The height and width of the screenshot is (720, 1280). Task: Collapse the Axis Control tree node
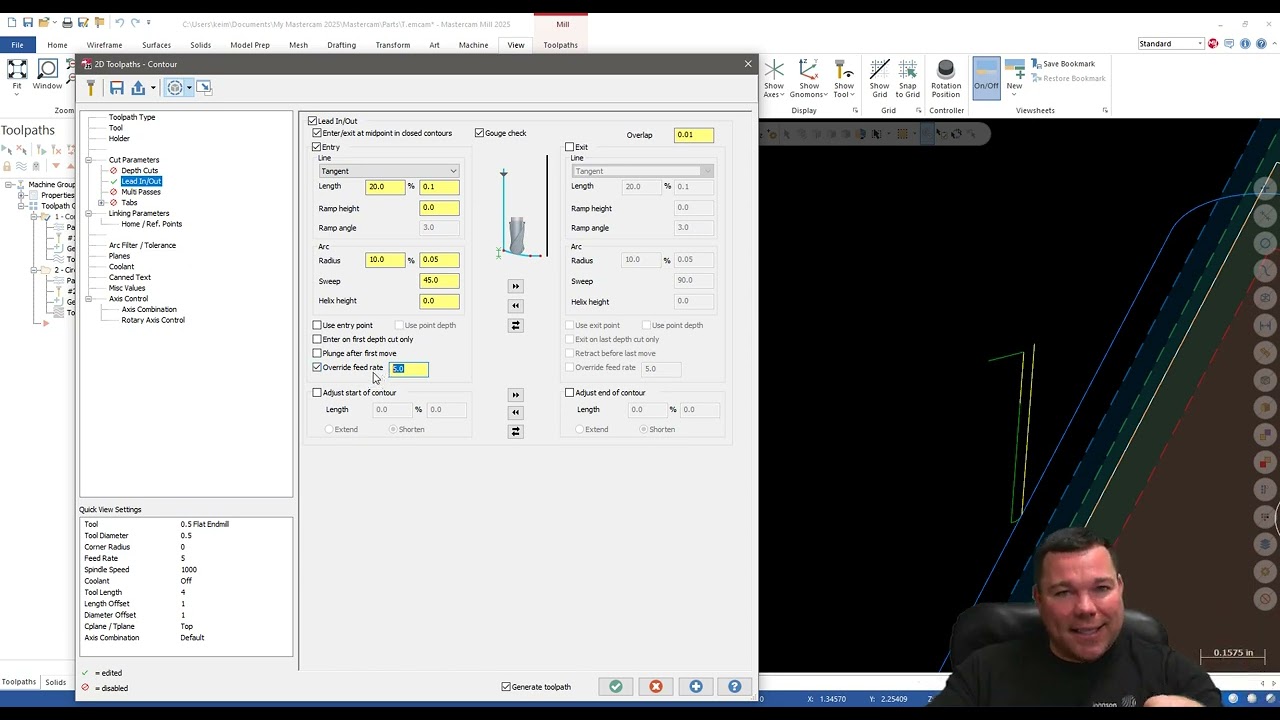pyautogui.click(x=89, y=299)
